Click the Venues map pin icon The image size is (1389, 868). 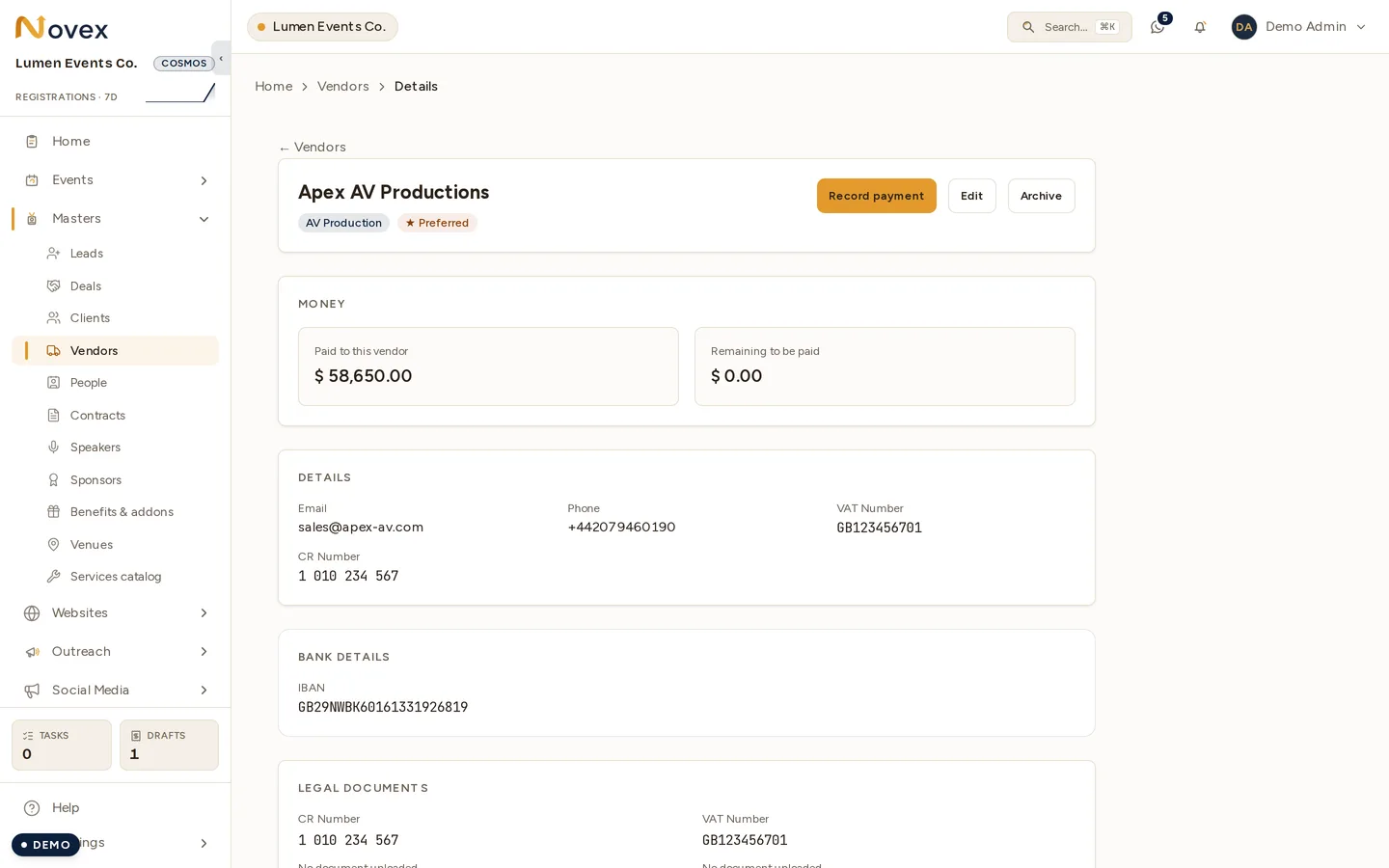coord(54,545)
